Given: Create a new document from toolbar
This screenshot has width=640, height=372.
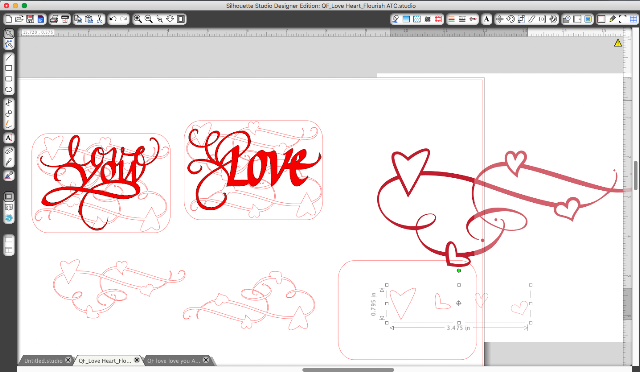Looking at the screenshot, I should [8, 19].
